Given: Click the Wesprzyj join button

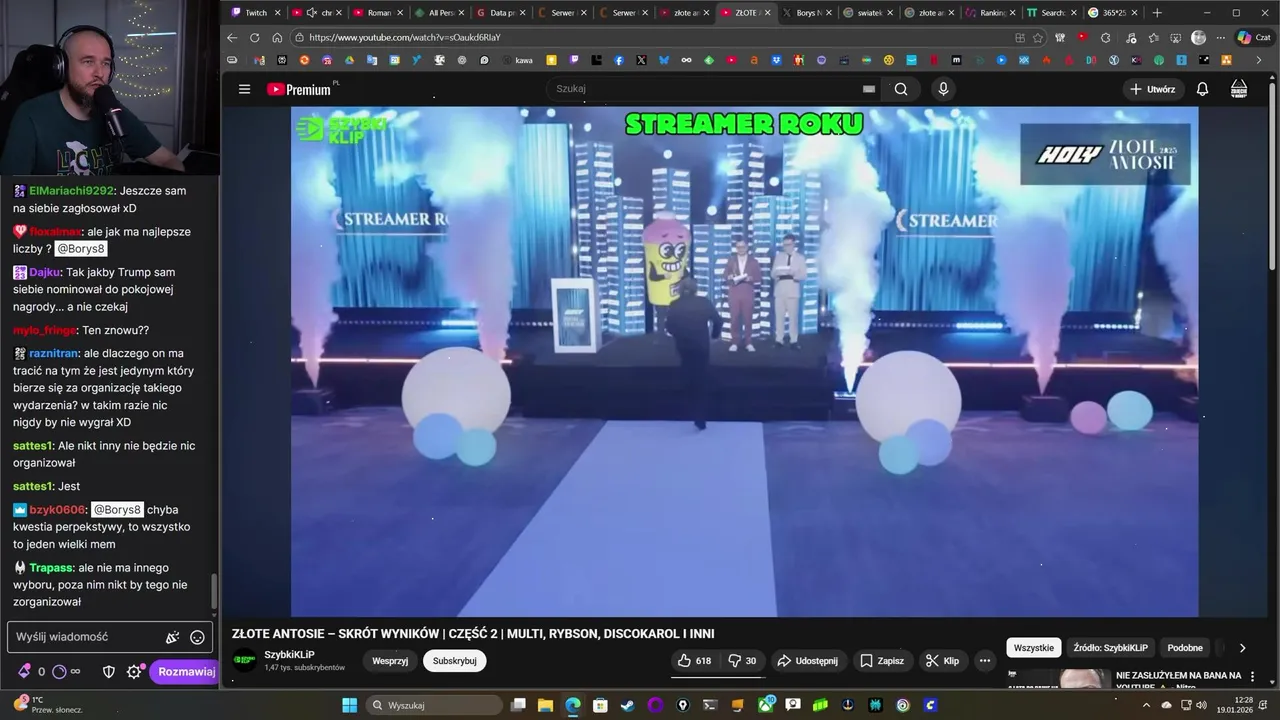Looking at the screenshot, I should tap(390, 661).
